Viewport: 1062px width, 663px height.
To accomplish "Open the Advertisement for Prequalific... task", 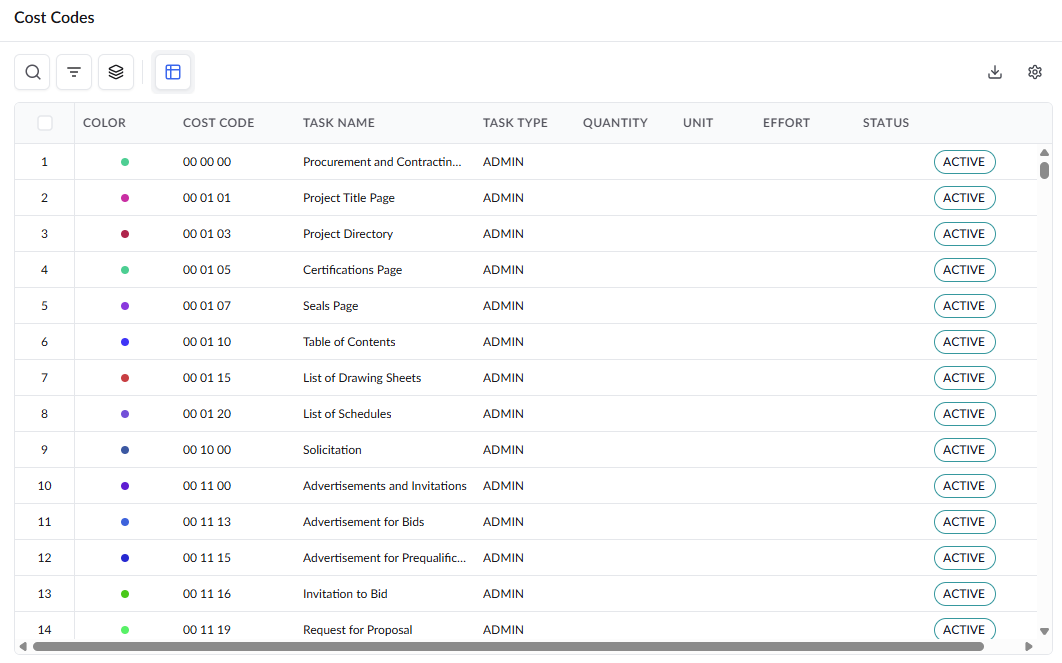I will point(384,557).
